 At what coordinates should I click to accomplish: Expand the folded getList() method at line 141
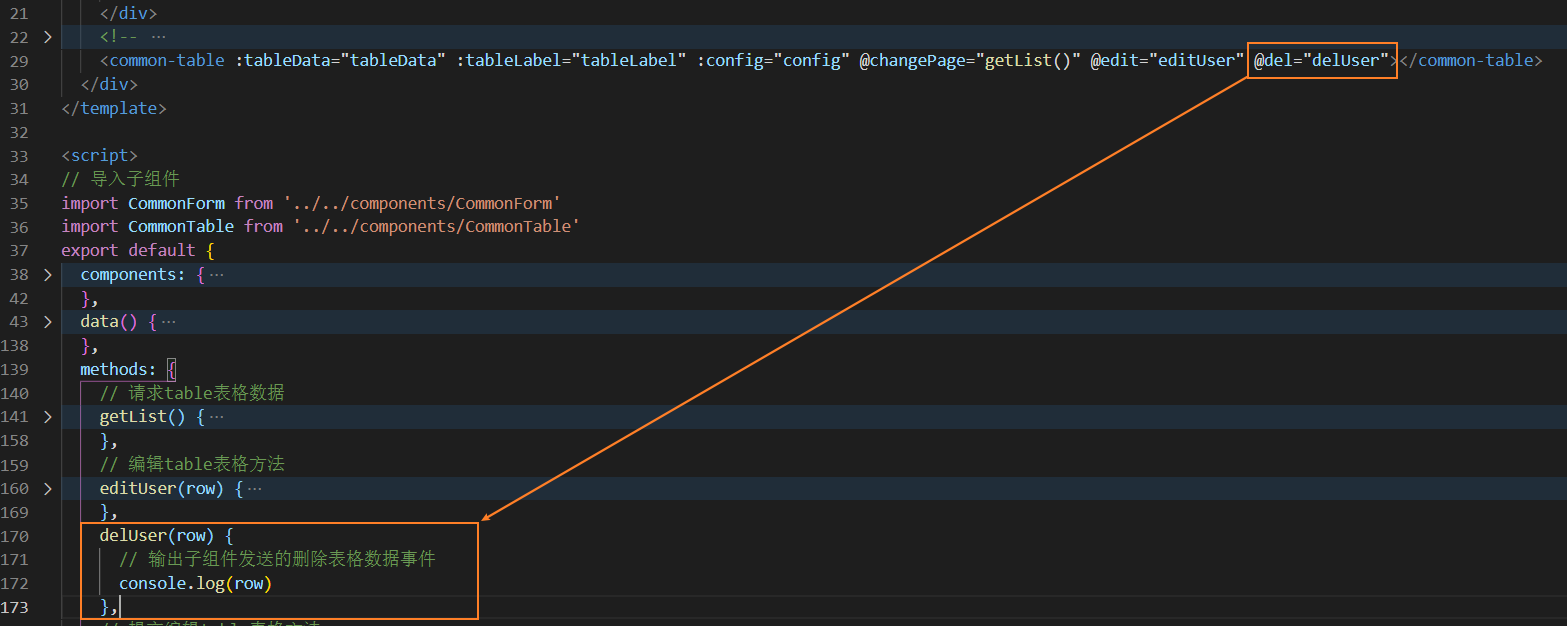48,417
